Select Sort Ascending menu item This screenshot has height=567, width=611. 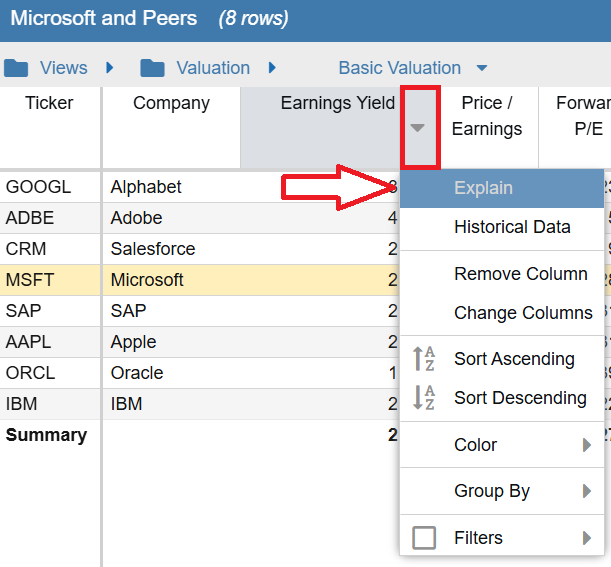pyautogui.click(x=502, y=359)
